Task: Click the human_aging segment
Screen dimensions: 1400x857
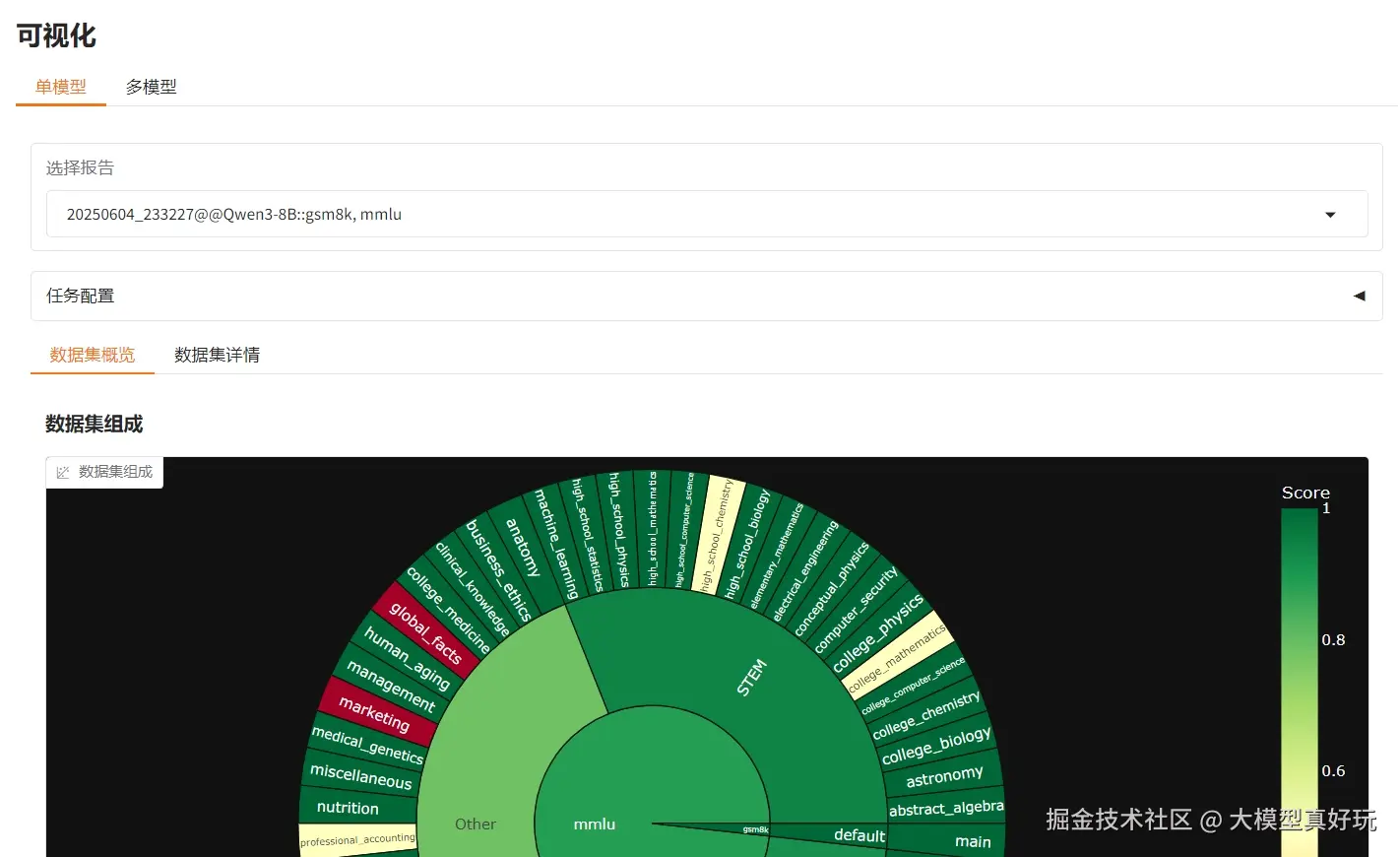Action: (x=407, y=657)
